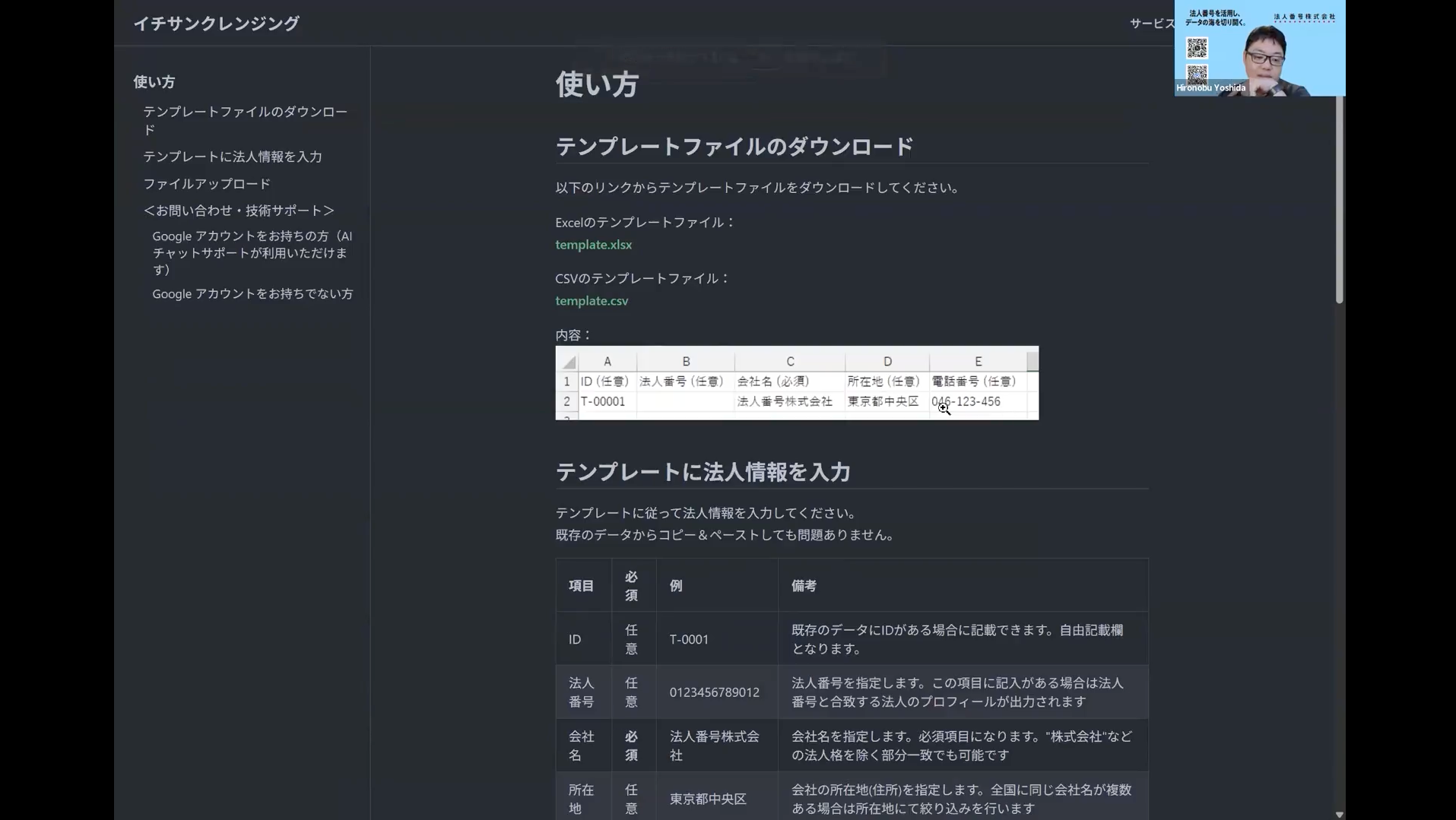Download the template.xlsx file
This screenshot has height=820, width=1456.
pyautogui.click(x=593, y=245)
